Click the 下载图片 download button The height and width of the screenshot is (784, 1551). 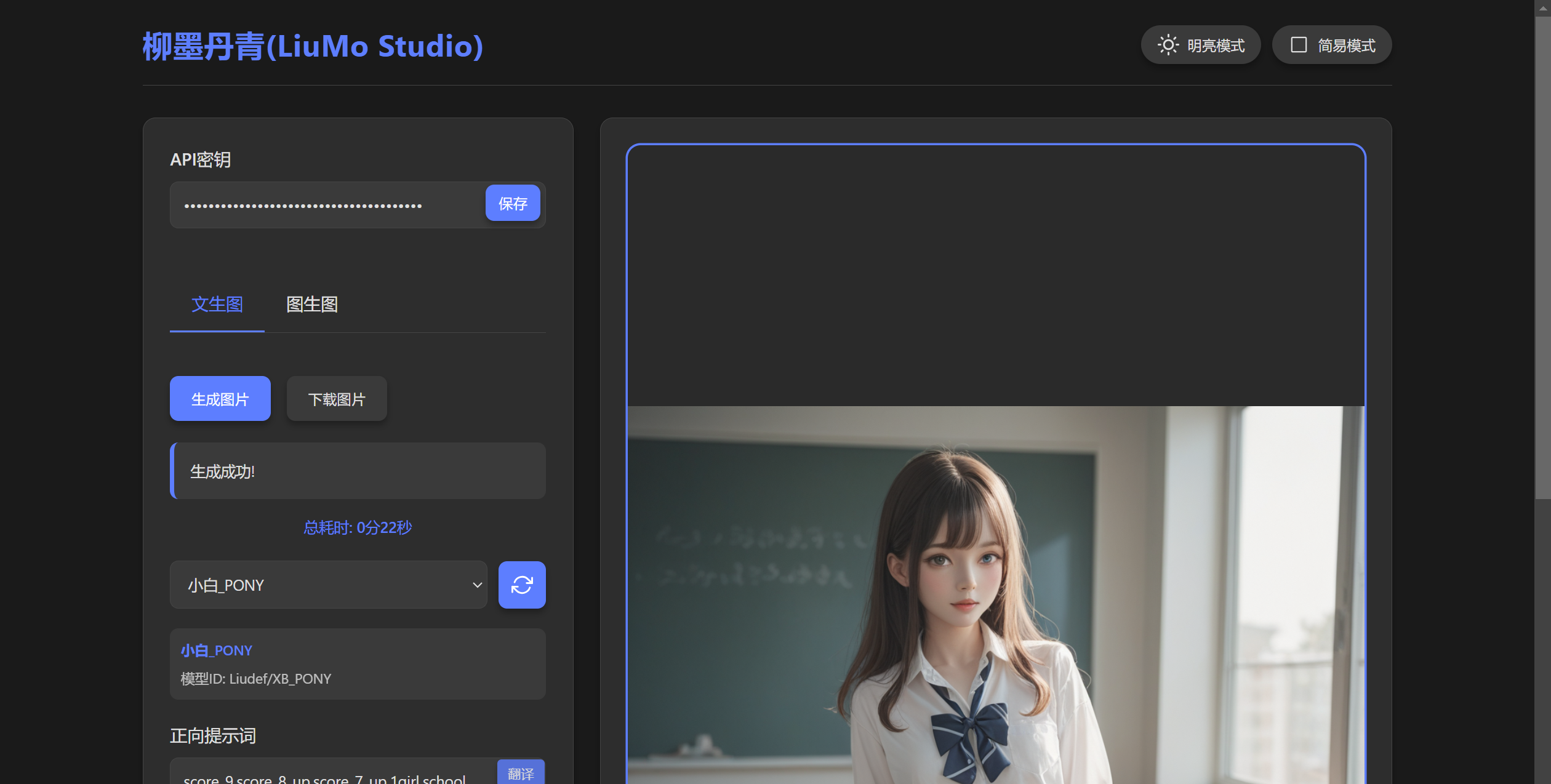336,399
